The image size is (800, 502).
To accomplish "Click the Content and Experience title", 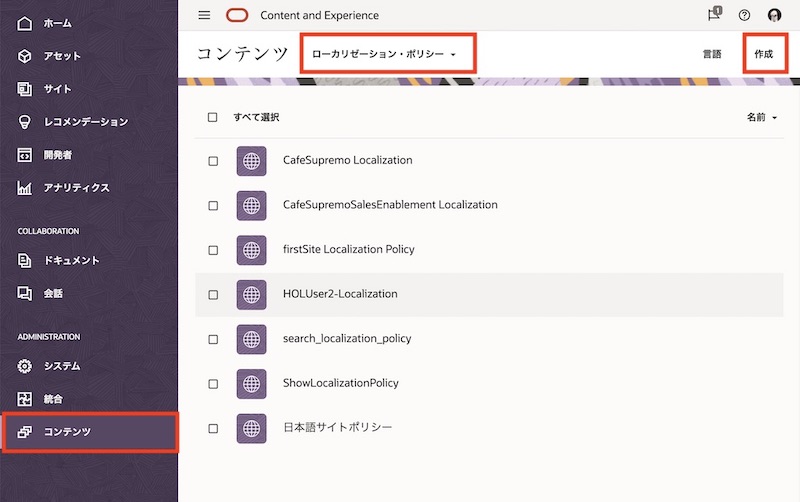I will [319, 15].
